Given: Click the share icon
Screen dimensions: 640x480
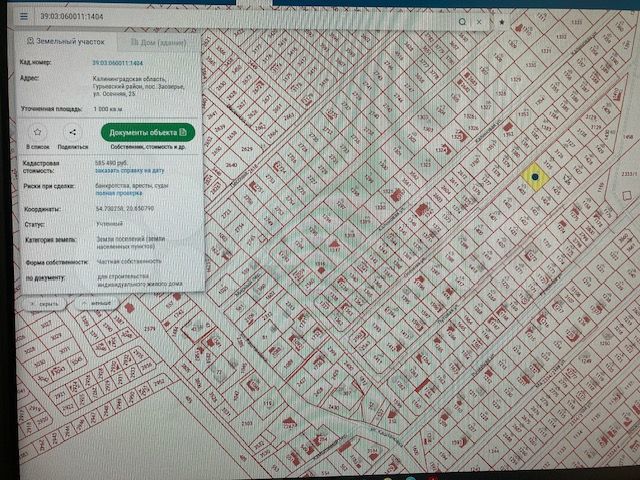Looking at the screenshot, I should click(x=72, y=131).
